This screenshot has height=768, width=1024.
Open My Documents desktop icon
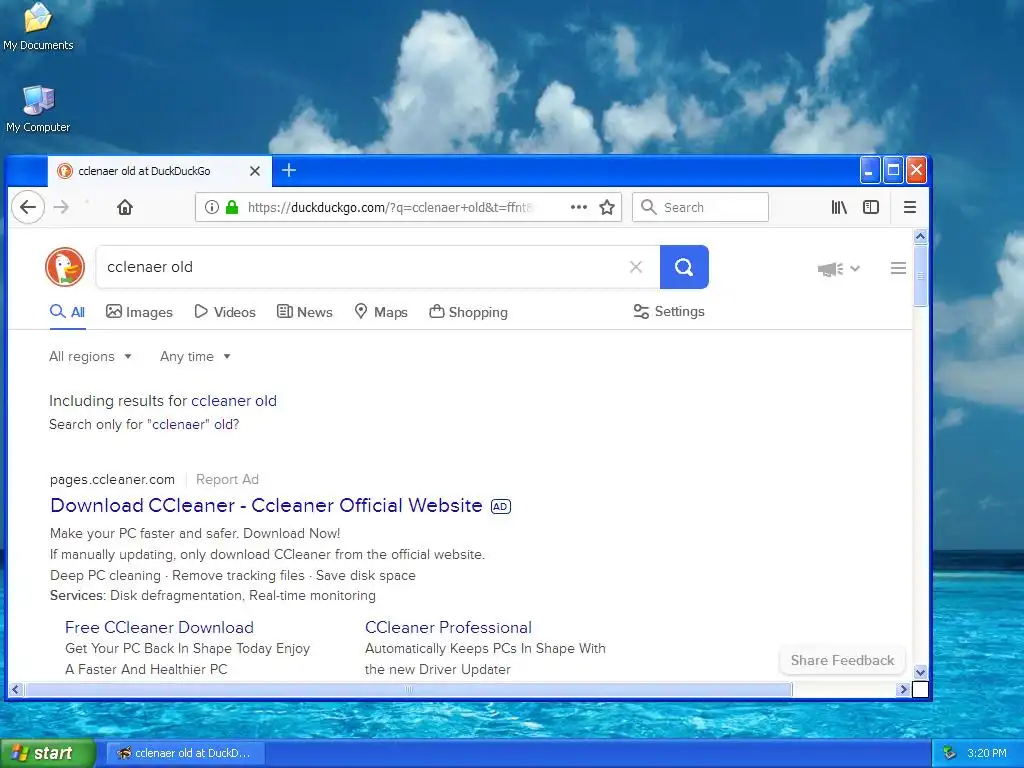[38, 27]
